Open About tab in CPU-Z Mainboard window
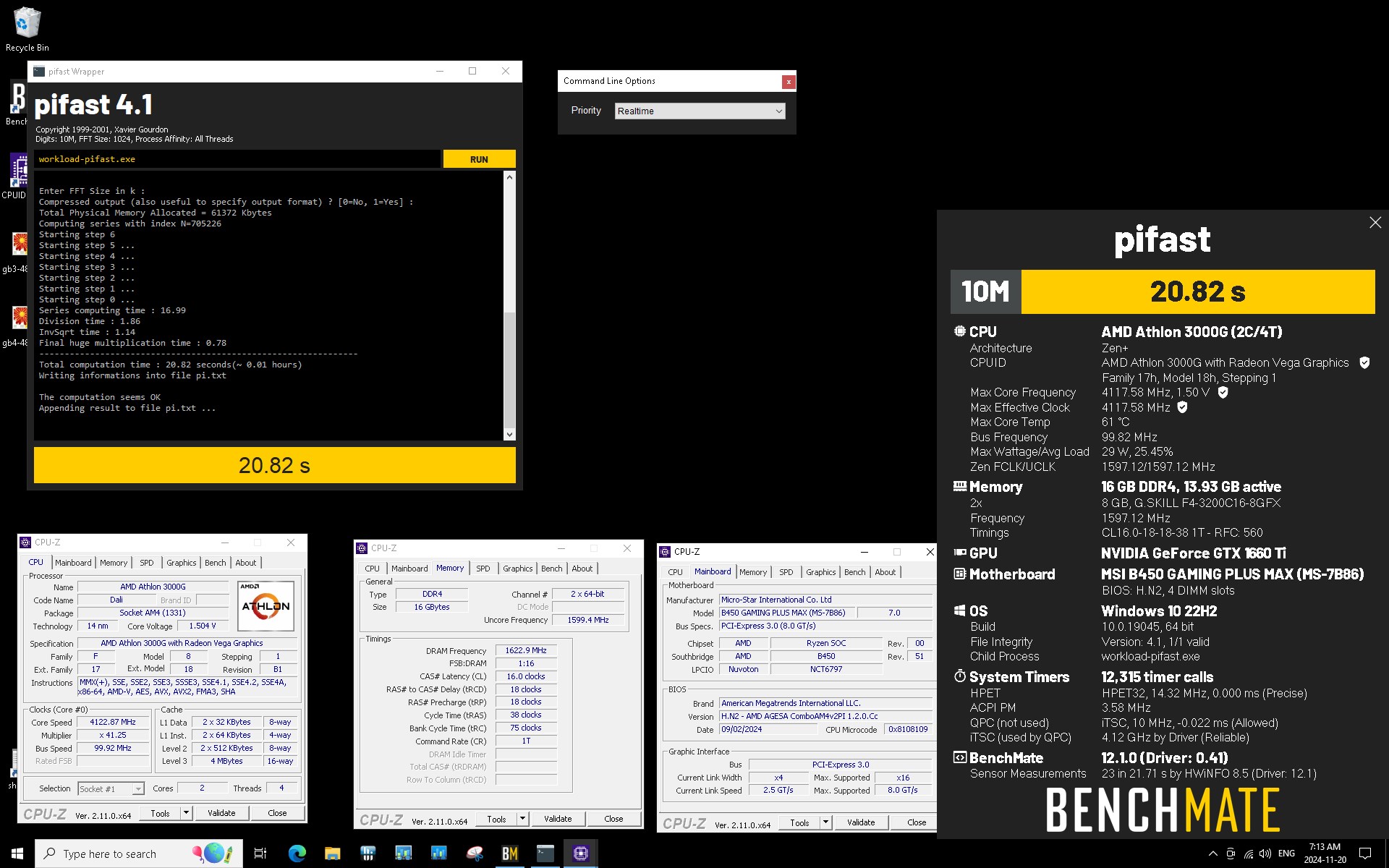 (x=885, y=572)
